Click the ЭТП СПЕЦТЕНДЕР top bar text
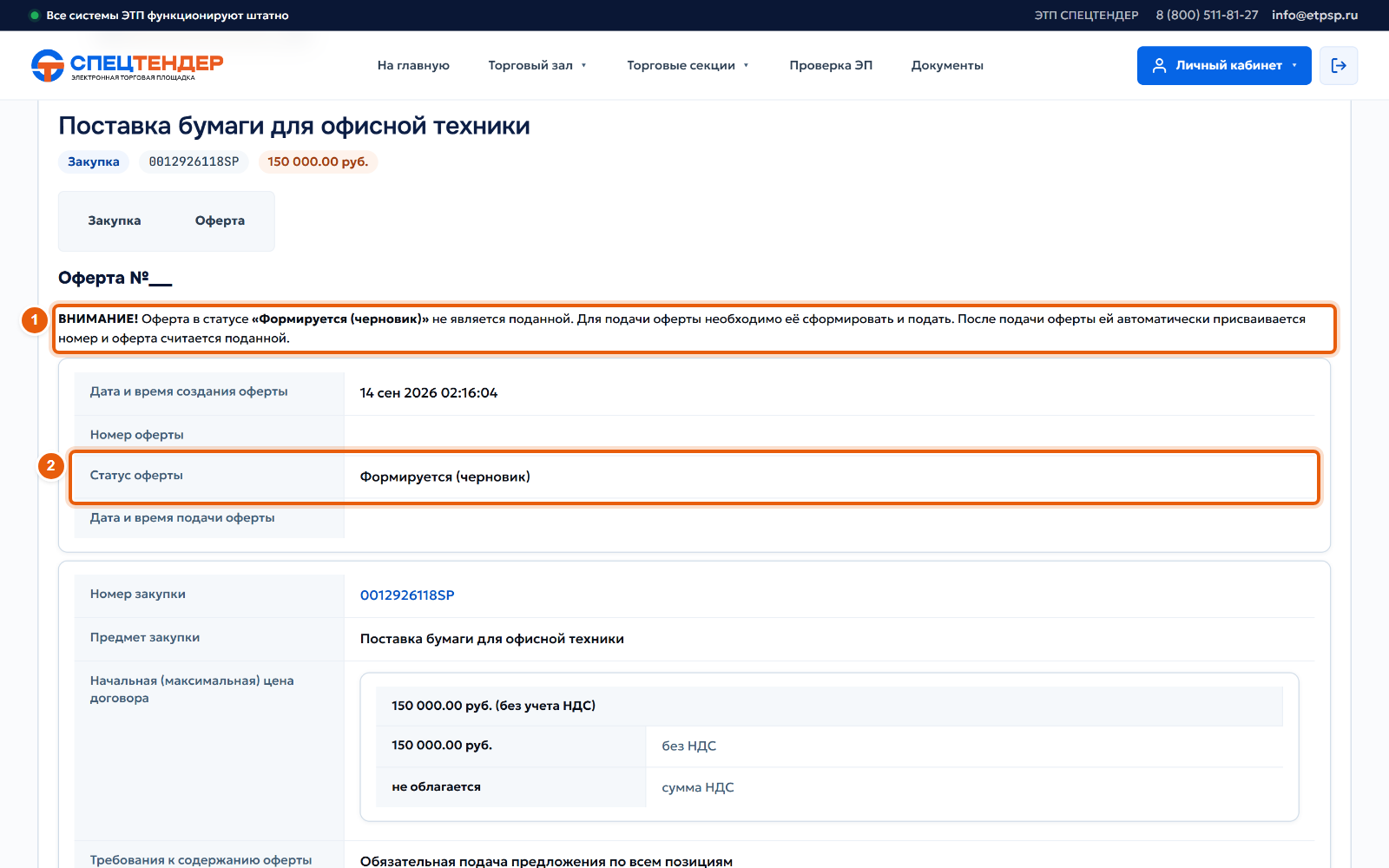 pos(1086,16)
